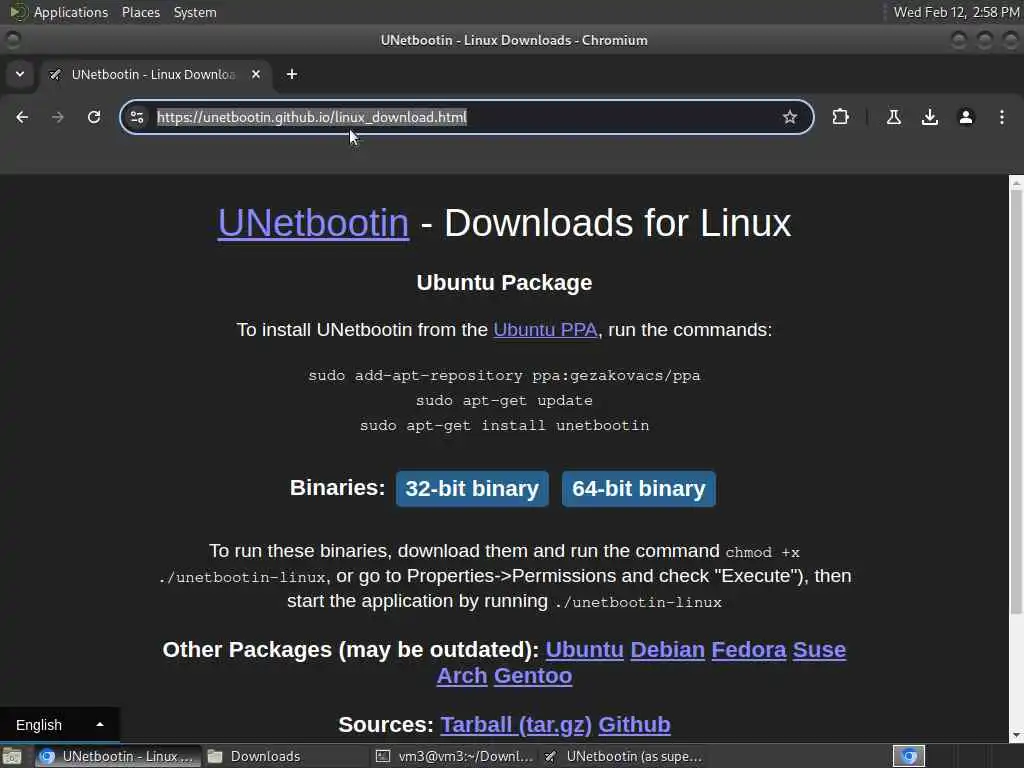Show downloads via the toolbar download icon
1024x768 pixels.
coord(929,117)
